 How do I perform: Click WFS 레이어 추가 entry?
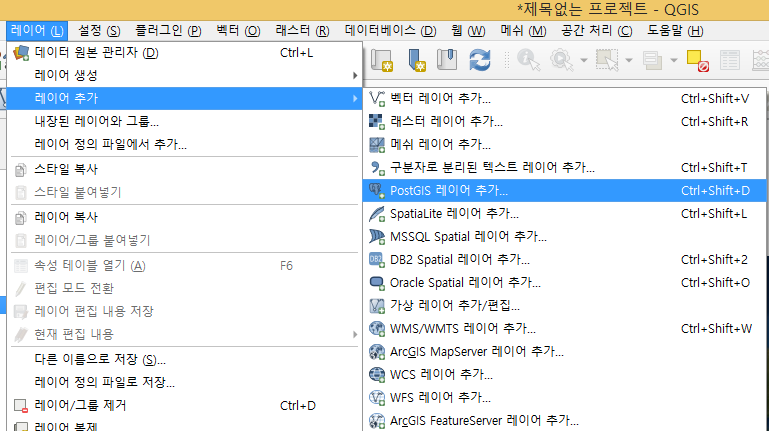(565, 398)
